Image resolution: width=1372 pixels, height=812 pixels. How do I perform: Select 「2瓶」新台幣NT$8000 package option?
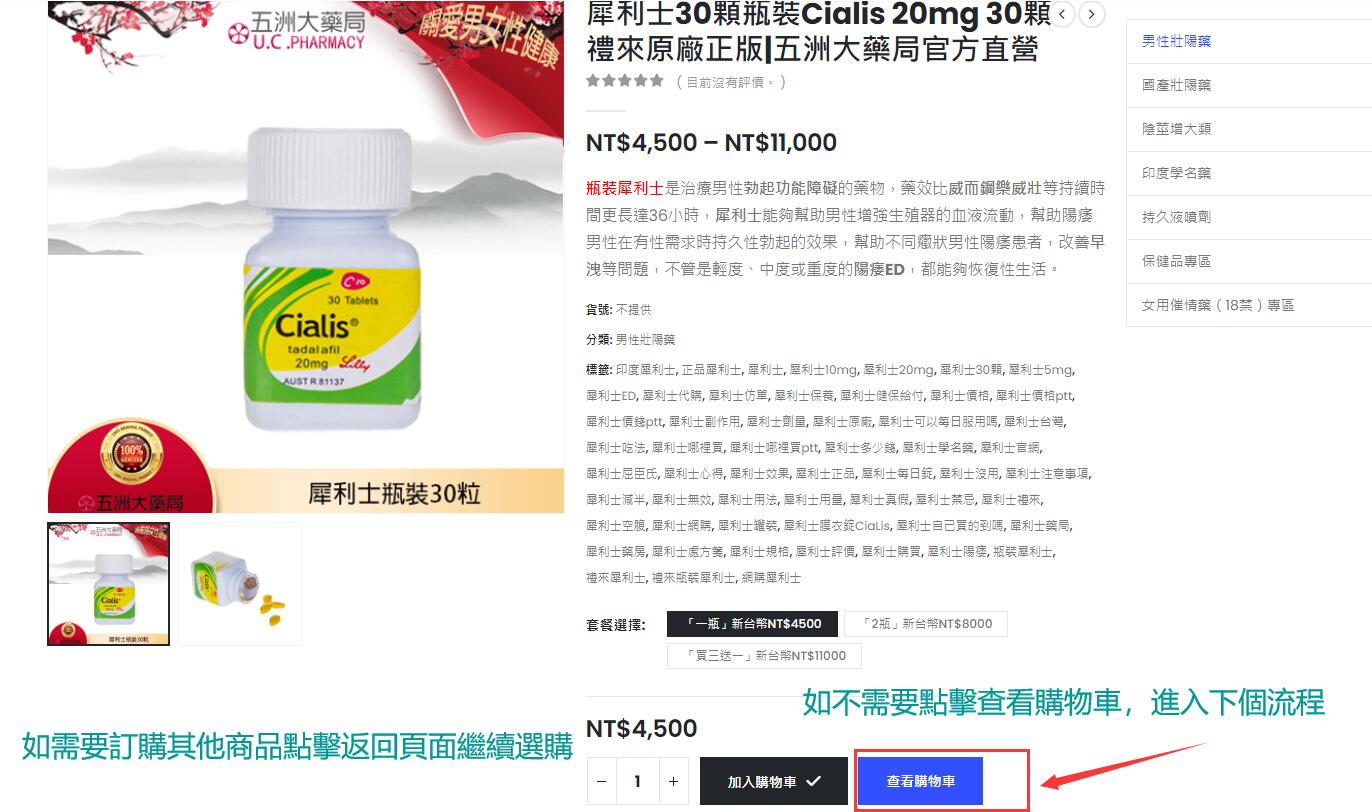click(x=926, y=624)
